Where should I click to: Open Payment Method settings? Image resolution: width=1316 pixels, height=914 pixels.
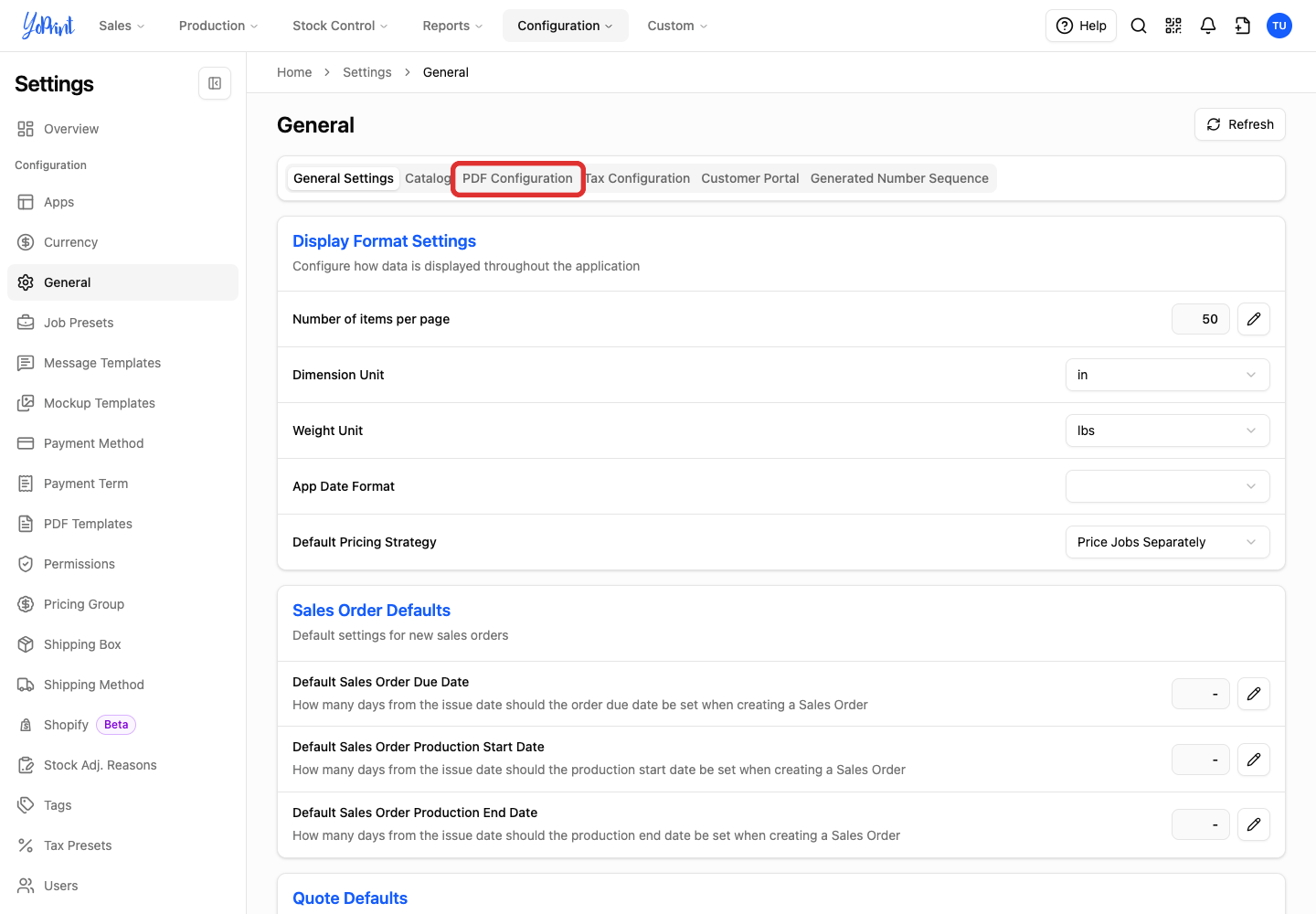pyautogui.click(x=122, y=443)
